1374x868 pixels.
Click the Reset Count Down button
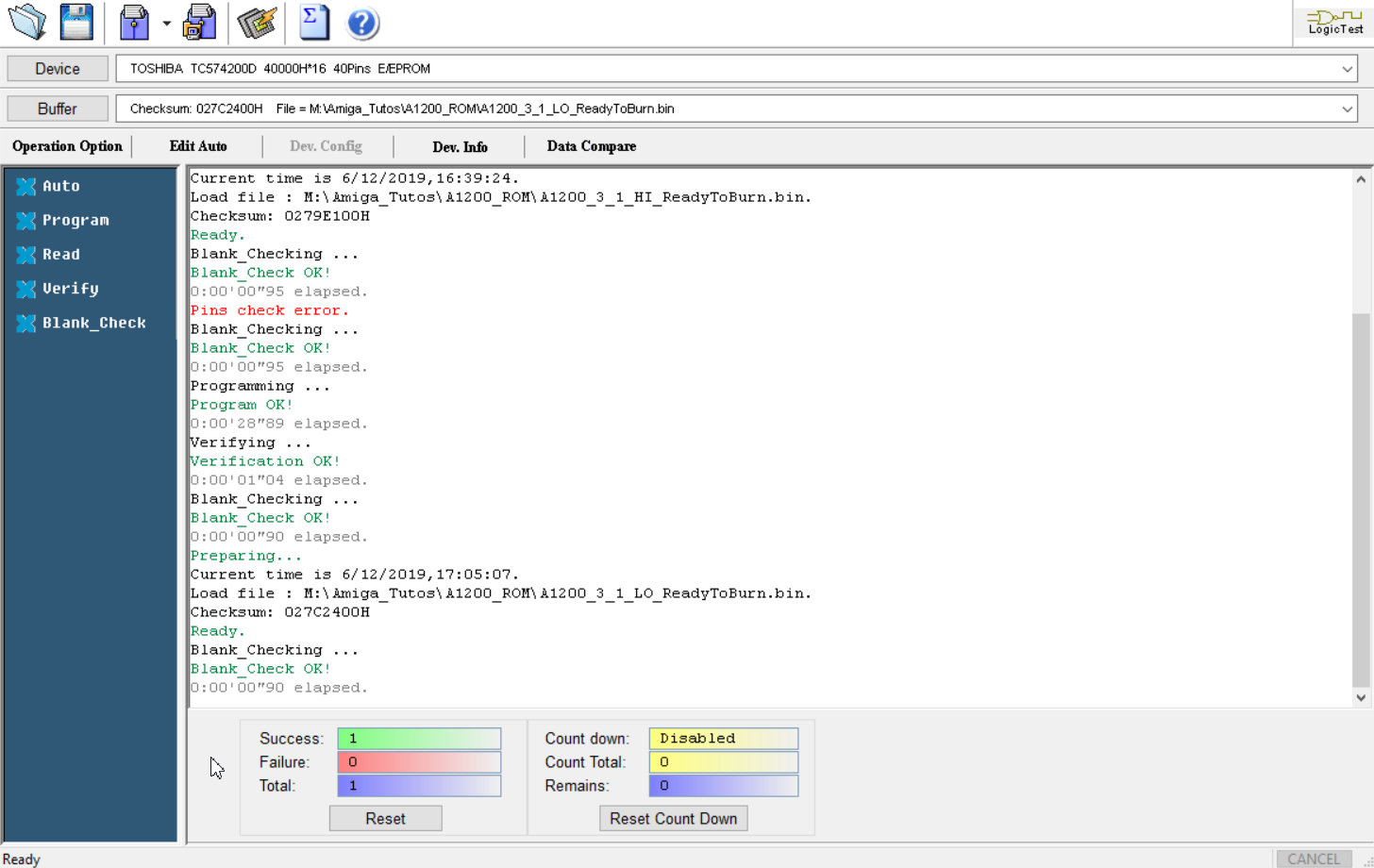point(673,818)
